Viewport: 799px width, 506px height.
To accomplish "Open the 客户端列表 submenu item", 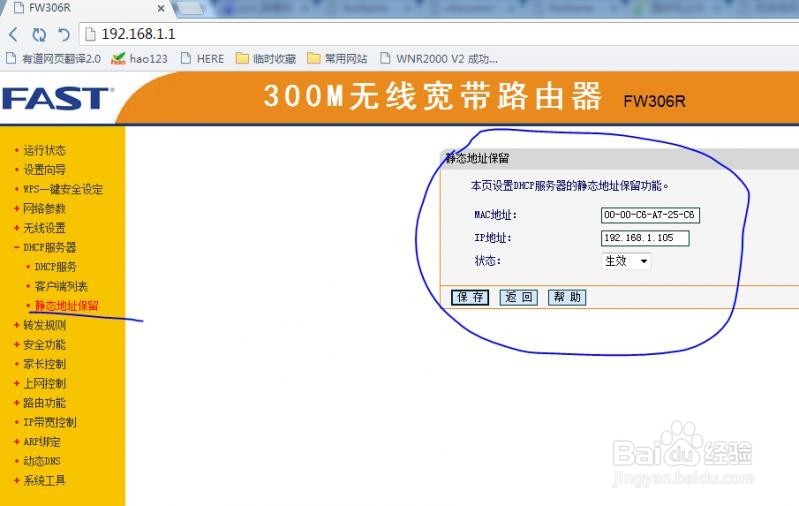I will (x=61, y=286).
